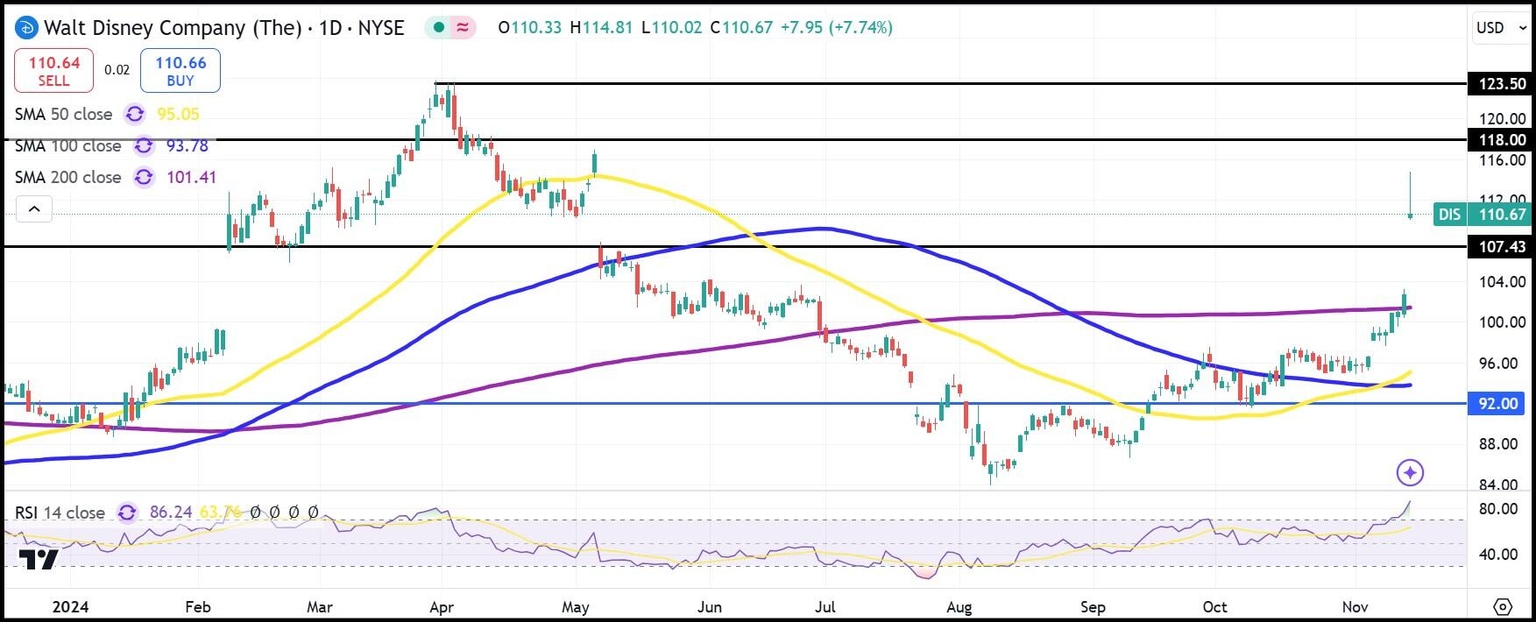Click the low price L110.02
1536x622 pixels.
point(673,28)
